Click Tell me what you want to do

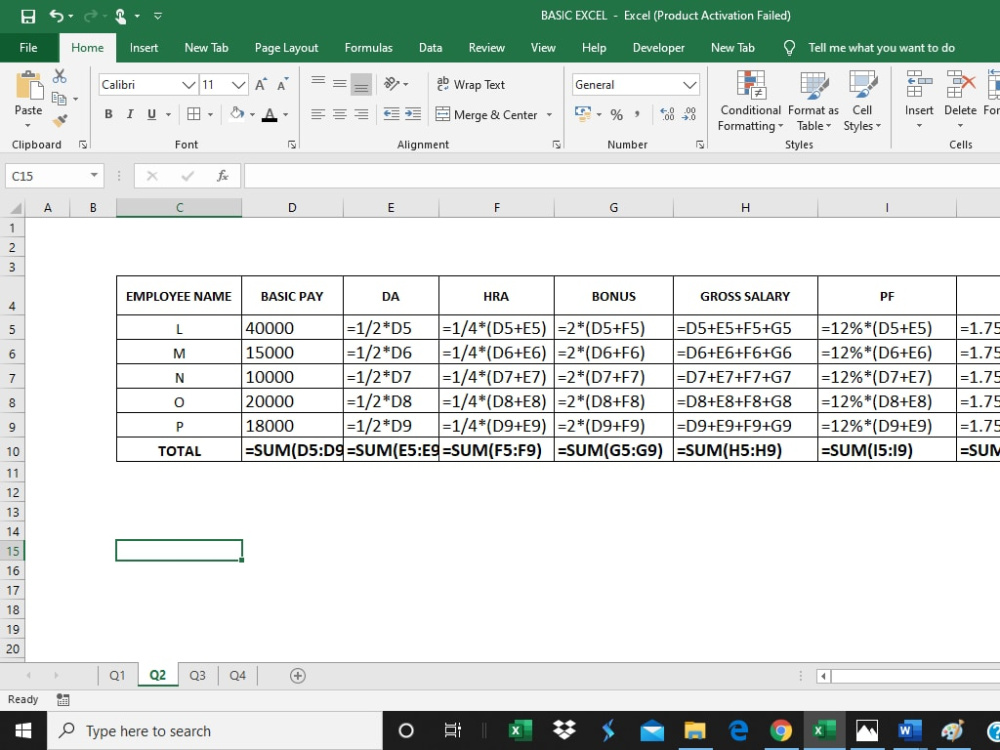tap(881, 48)
